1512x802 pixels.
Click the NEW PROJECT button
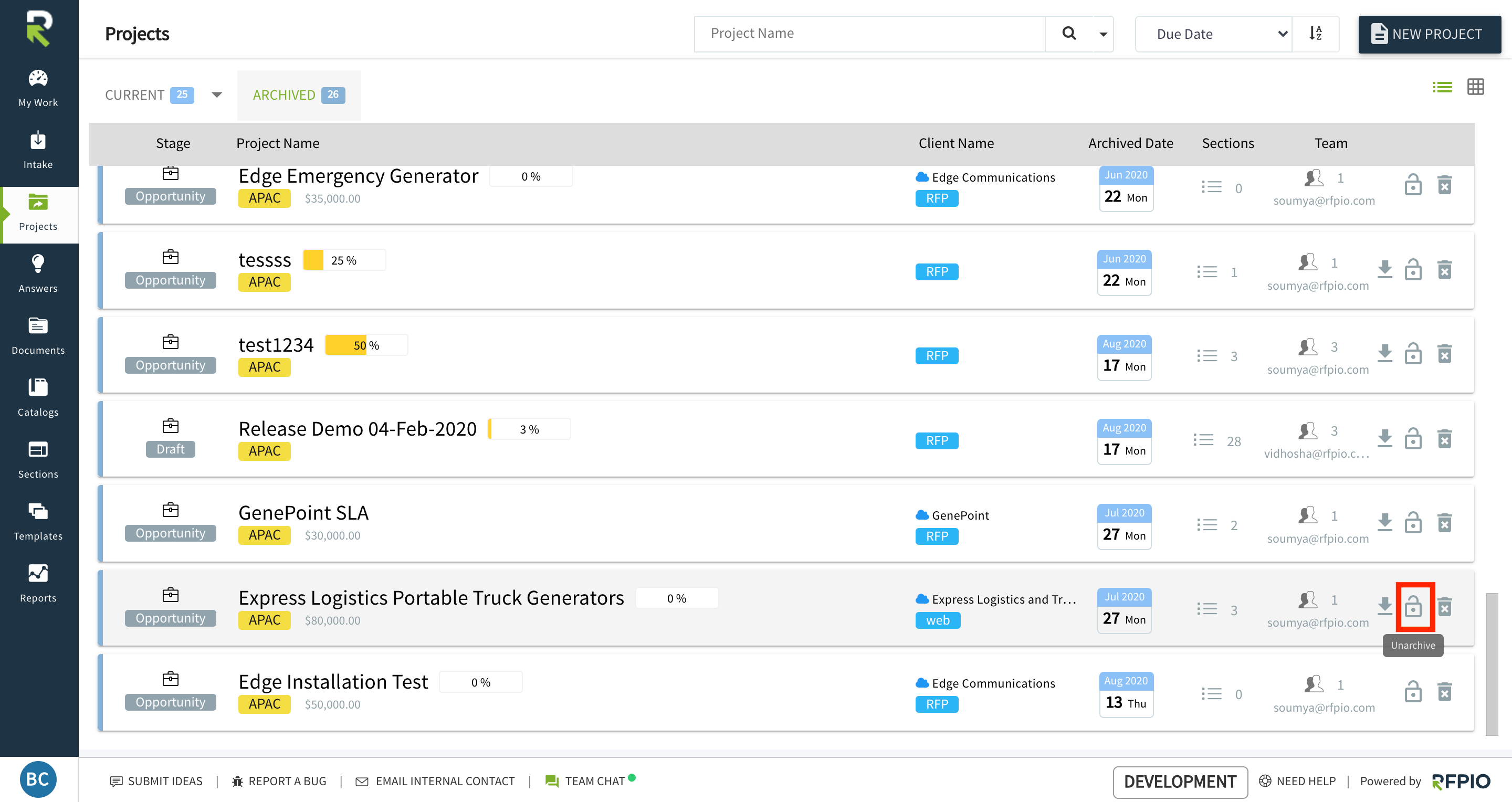coord(1429,34)
